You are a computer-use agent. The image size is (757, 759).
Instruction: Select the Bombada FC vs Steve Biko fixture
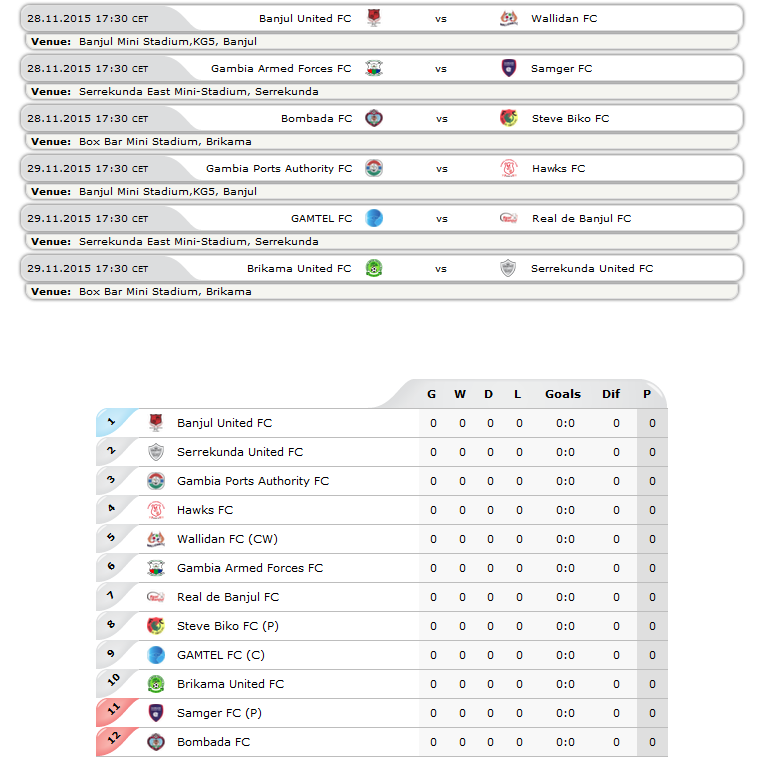tap(382, 118)
